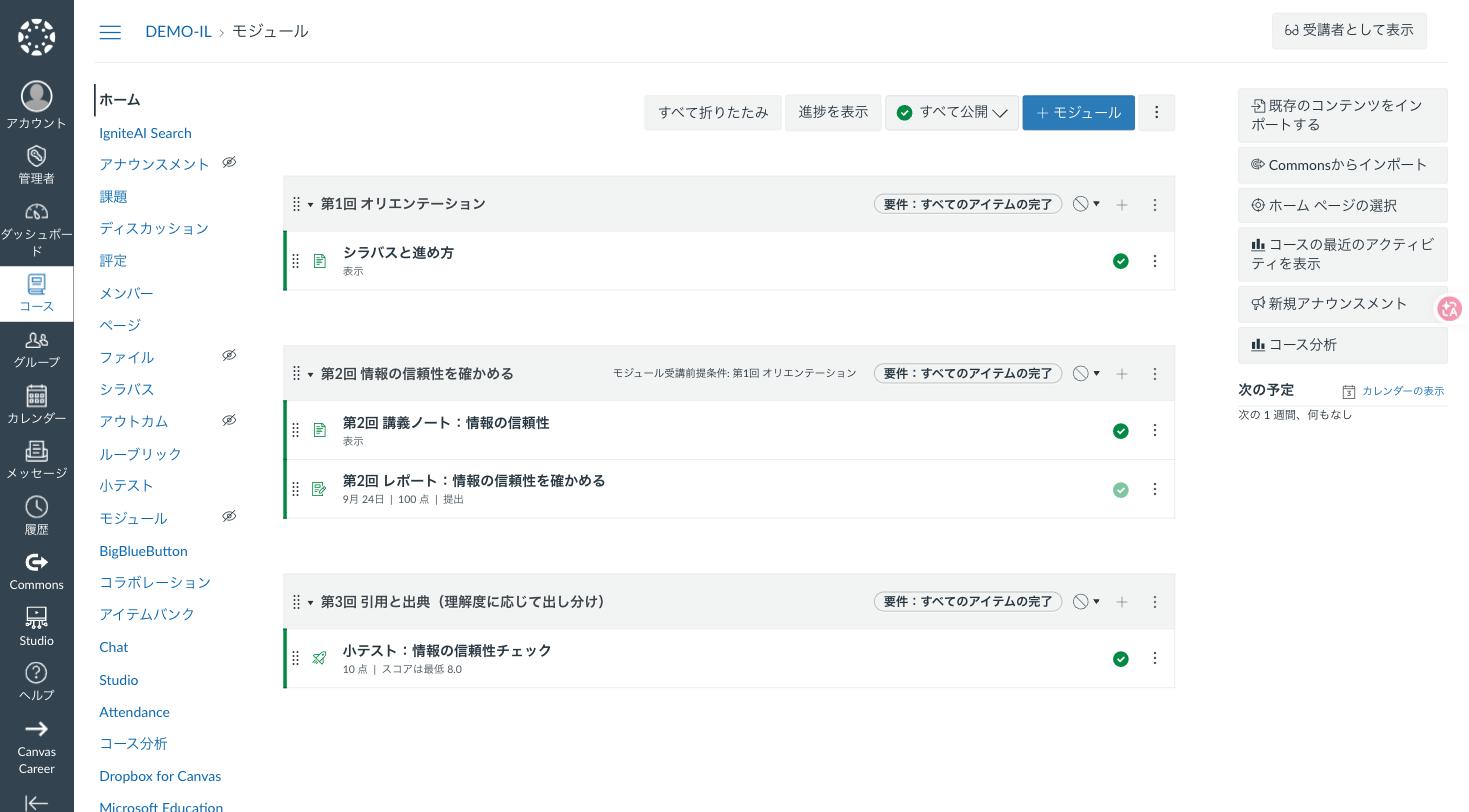Go to ダッシュボード in the global navigation
Viewport: 1469px width, 812px height.
(x=36, y=230)
